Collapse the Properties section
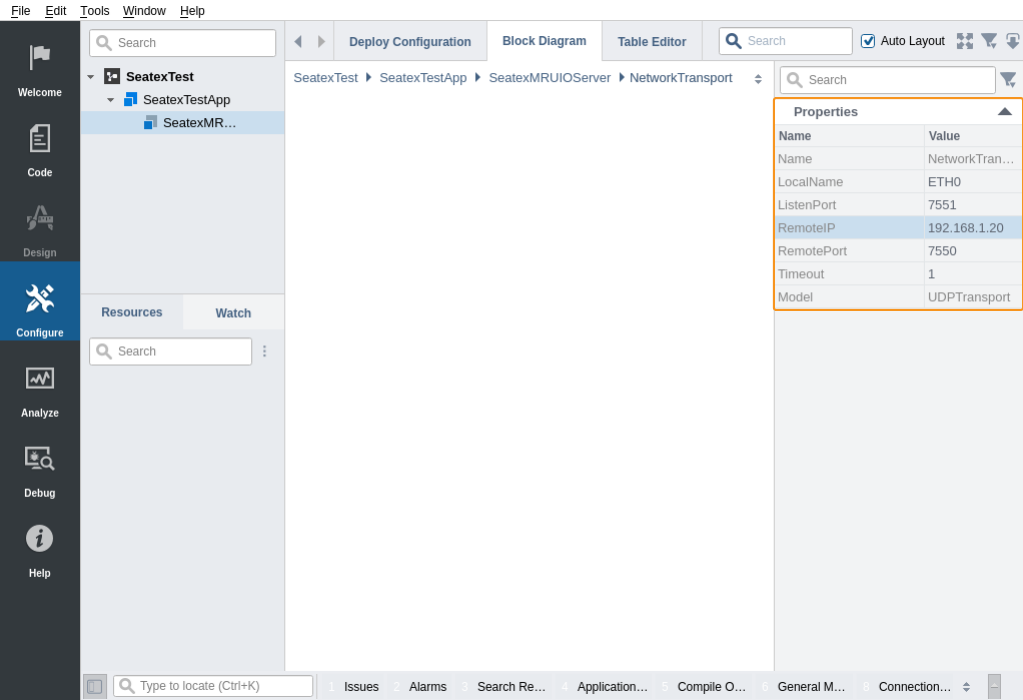The image size is (1023, 700). [1004, 112]
